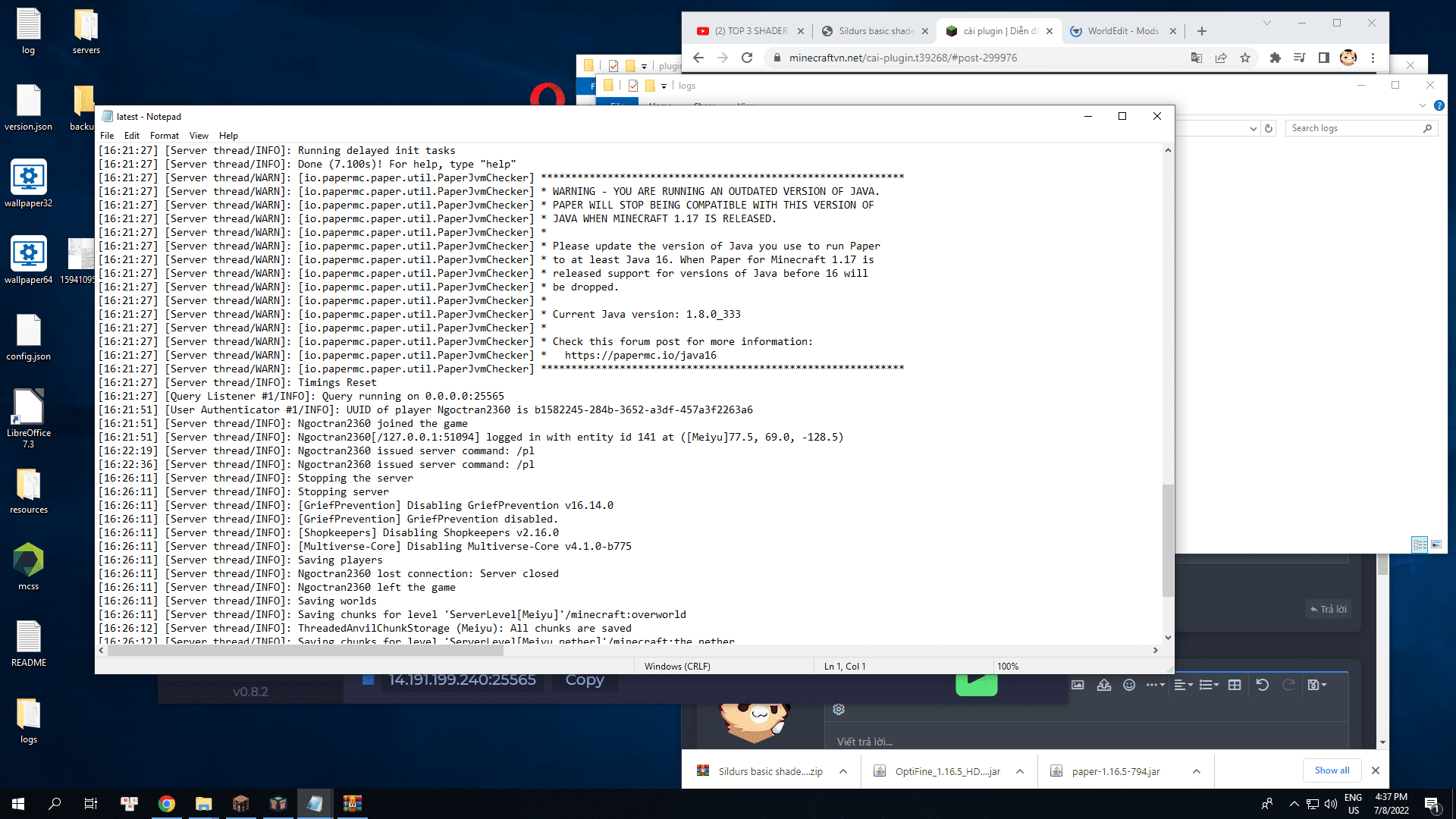The width and height of the screenshot is (1456, 819).
Task: Click the undo icon in reply editor
Action: [1262, 685]
